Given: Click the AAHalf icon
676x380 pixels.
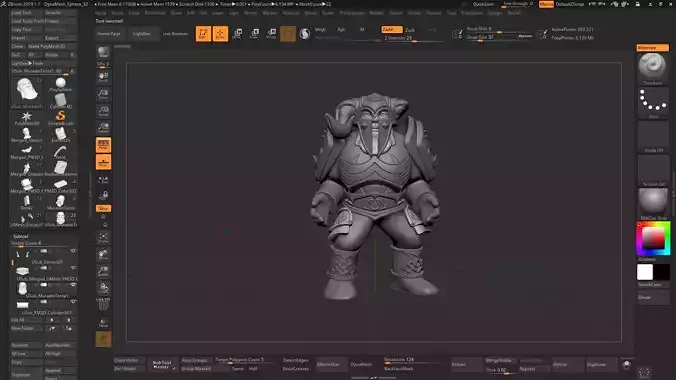Looking at the screenshot, I should click(x=103, y=128).
